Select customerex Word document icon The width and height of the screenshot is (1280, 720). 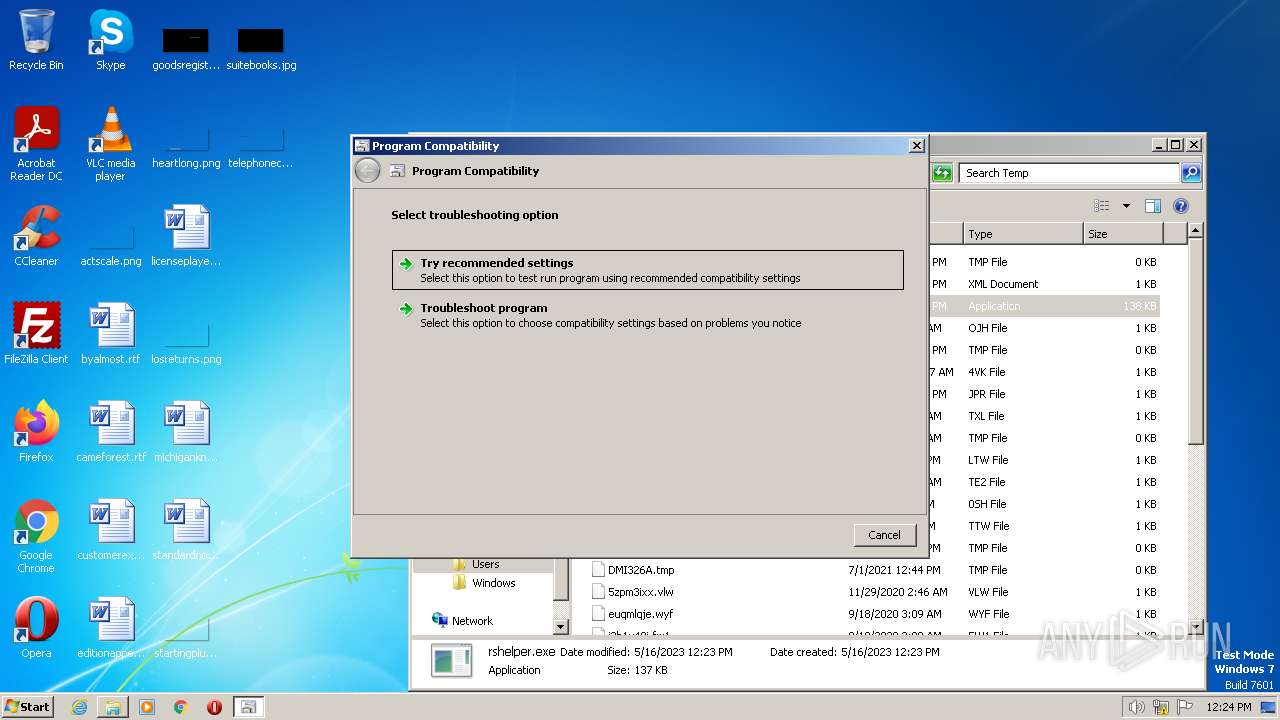click(x=110, y=530)
